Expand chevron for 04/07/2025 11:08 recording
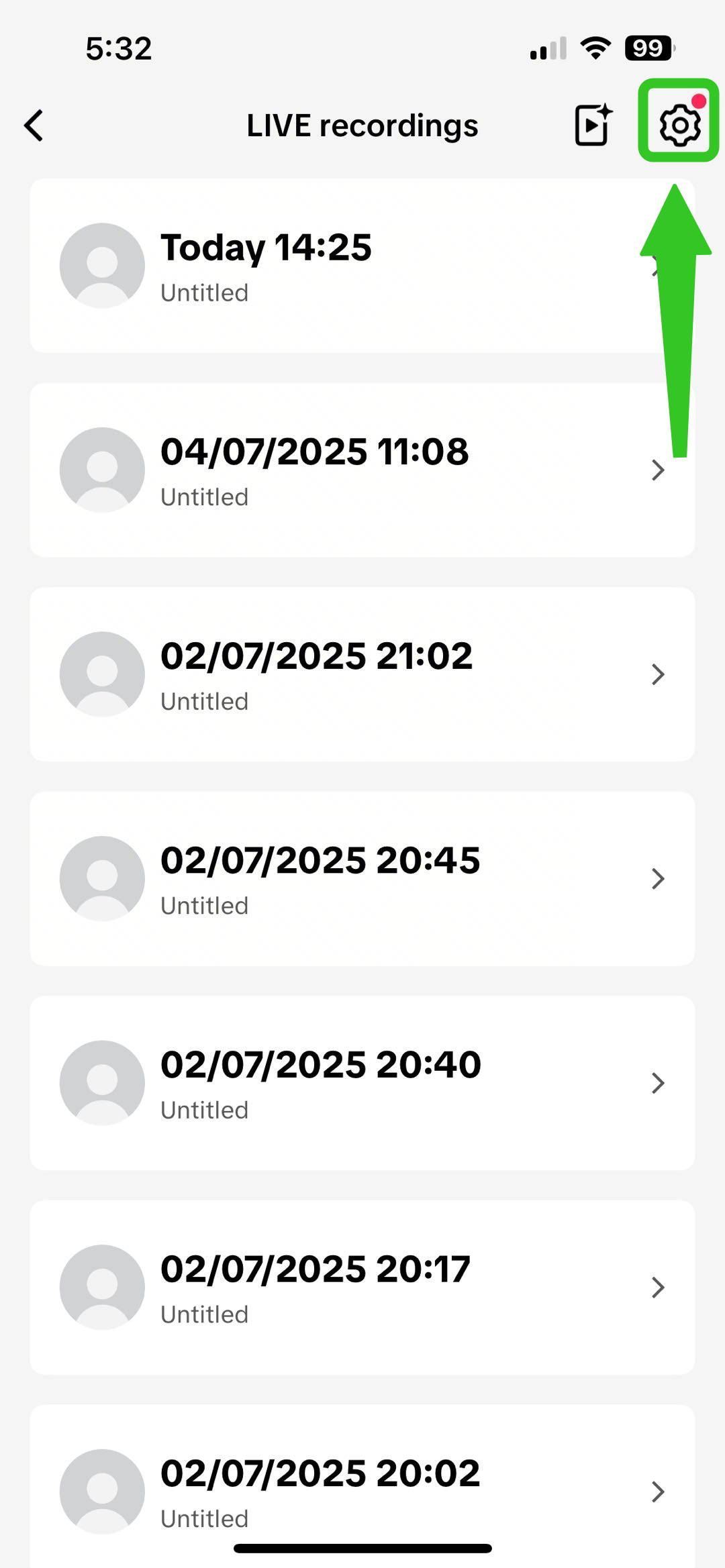 [658, 470]
